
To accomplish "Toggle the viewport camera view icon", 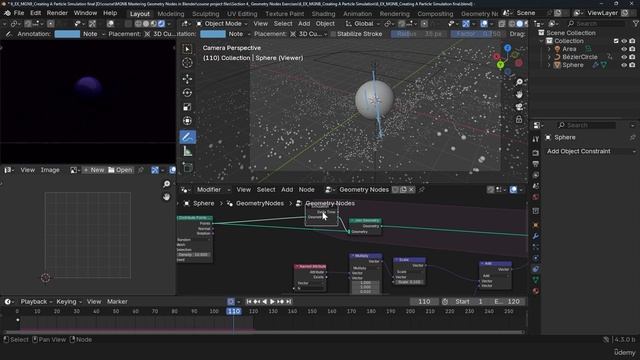I will 519,107.
